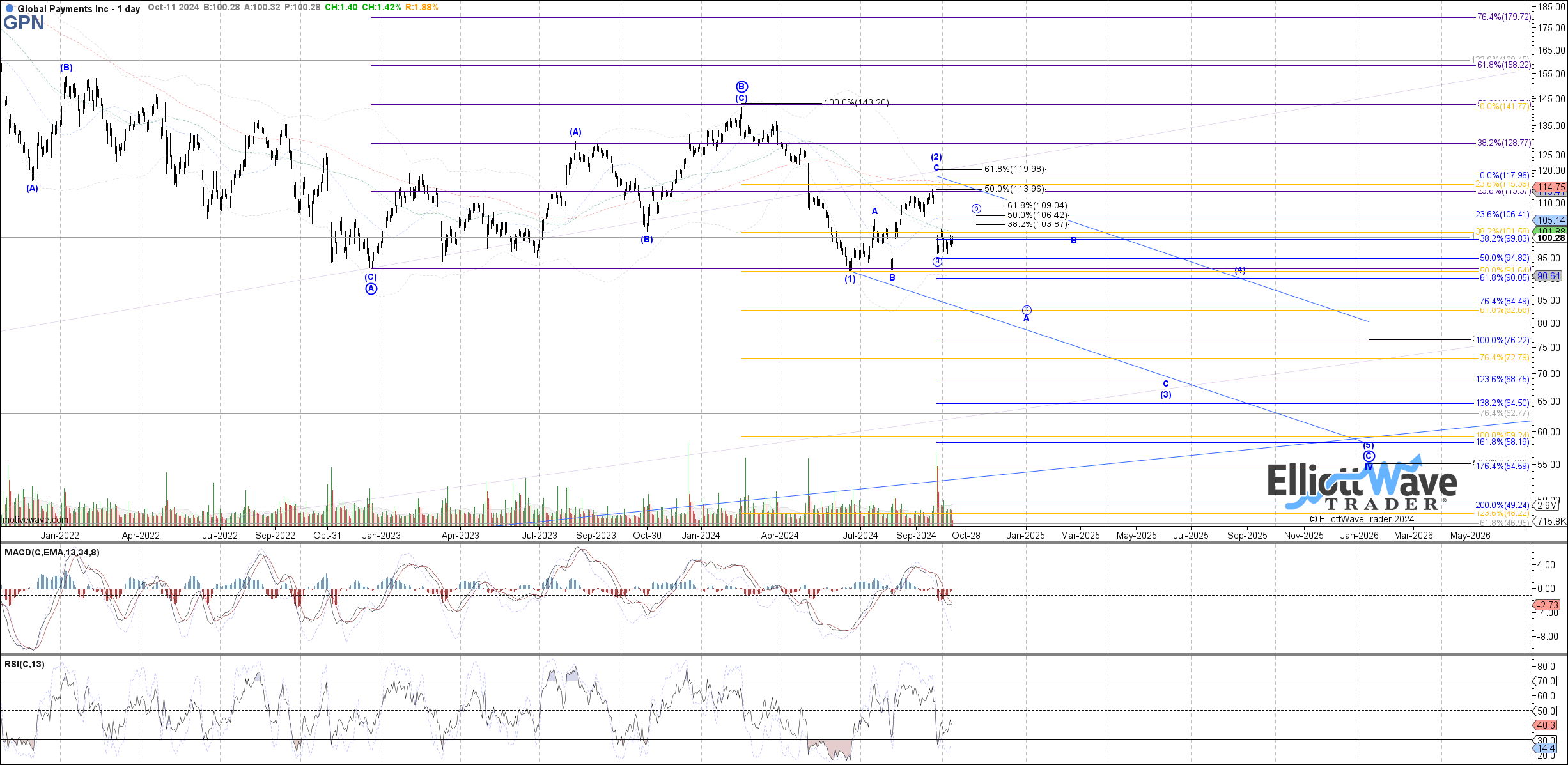This screenshot has height=765, width=1568.
Task: Click the Jan-2025 time axis label
Action: point(1025,536)
